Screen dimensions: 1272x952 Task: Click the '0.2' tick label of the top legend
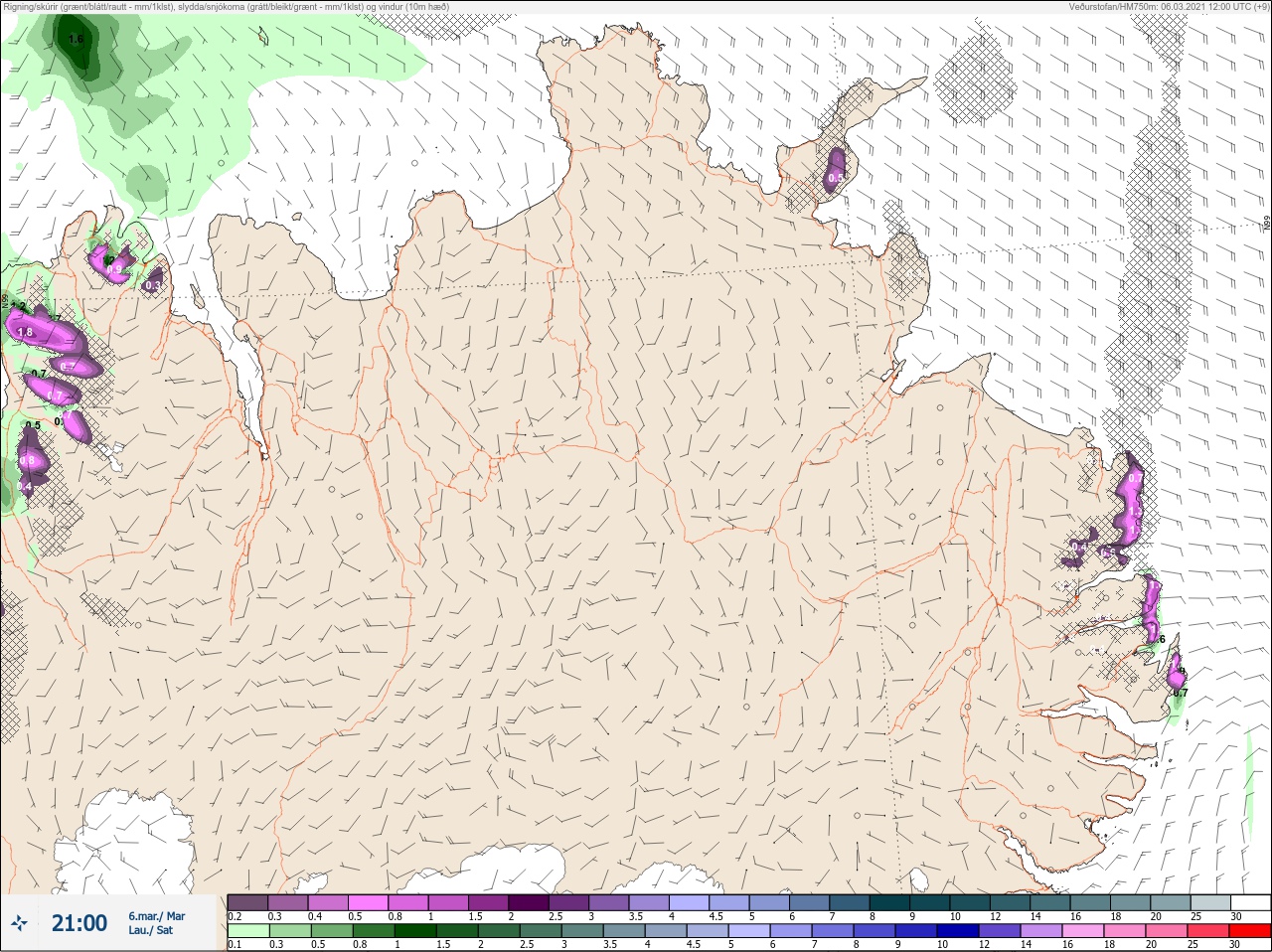coord(235,916)
